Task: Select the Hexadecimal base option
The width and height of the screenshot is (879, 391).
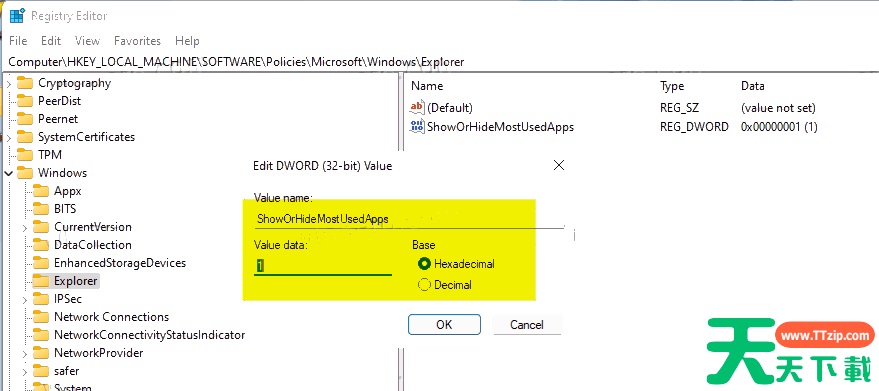Action: [457, 264]
